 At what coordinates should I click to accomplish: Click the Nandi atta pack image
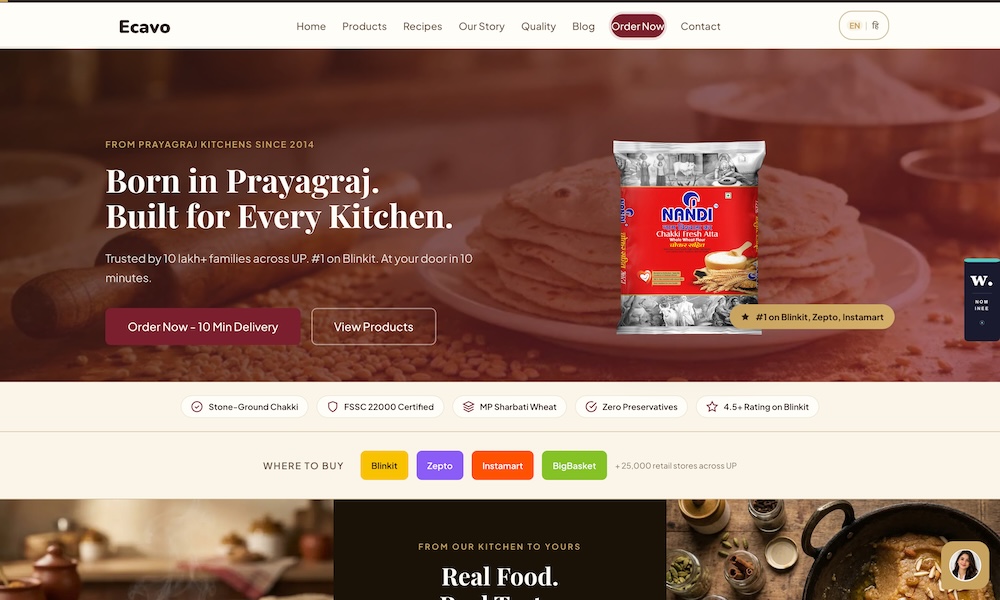tap(689, 237)
